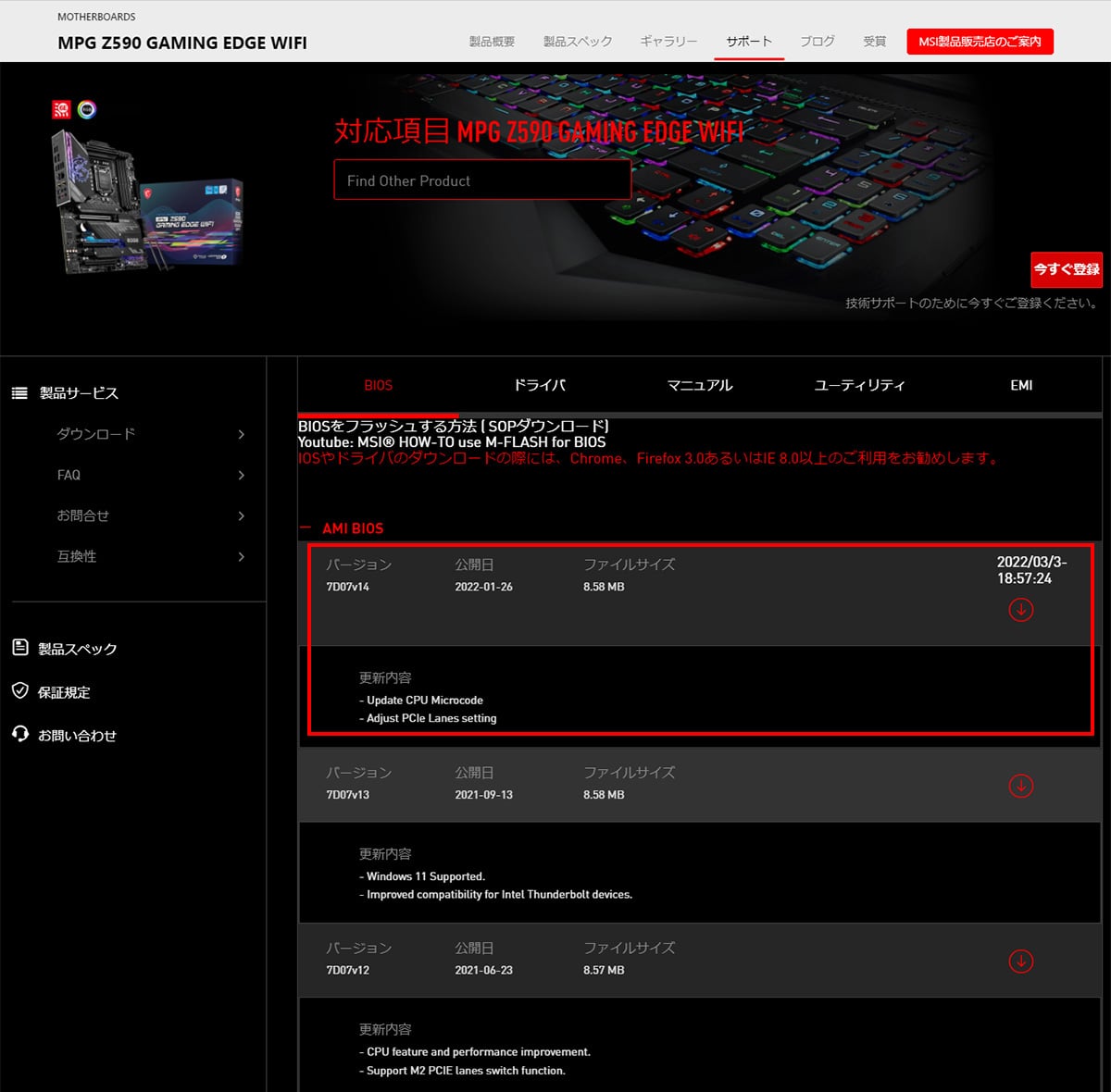Viewport: 1111px width, 1092px height.
Task: Open Youtube M-FLASH how-to link
Action: pos(451,442)
